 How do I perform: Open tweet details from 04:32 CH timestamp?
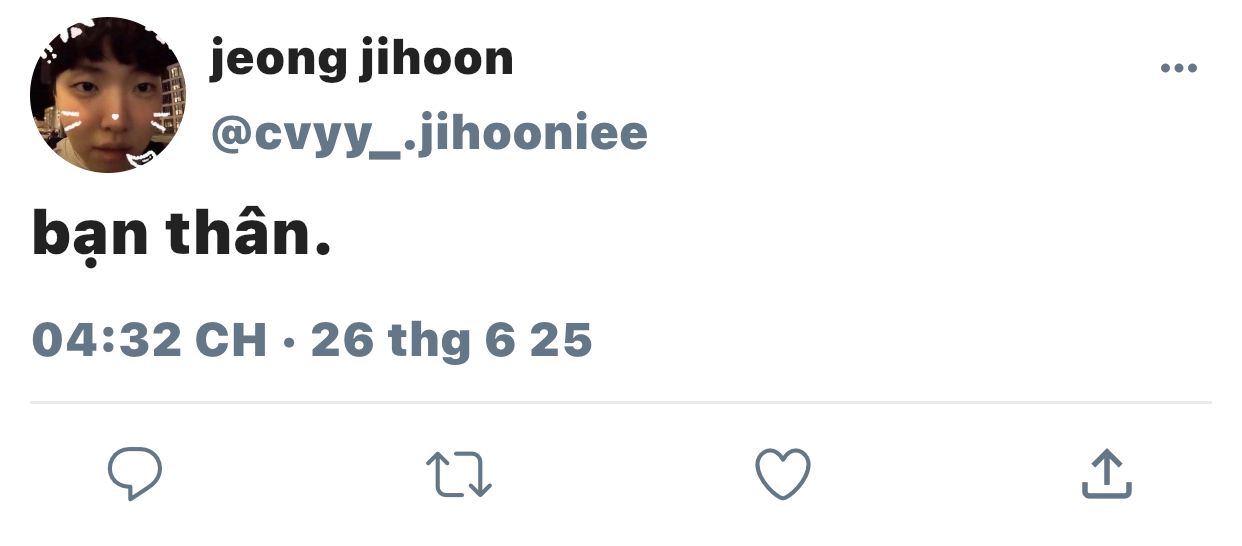coord(150,340)
